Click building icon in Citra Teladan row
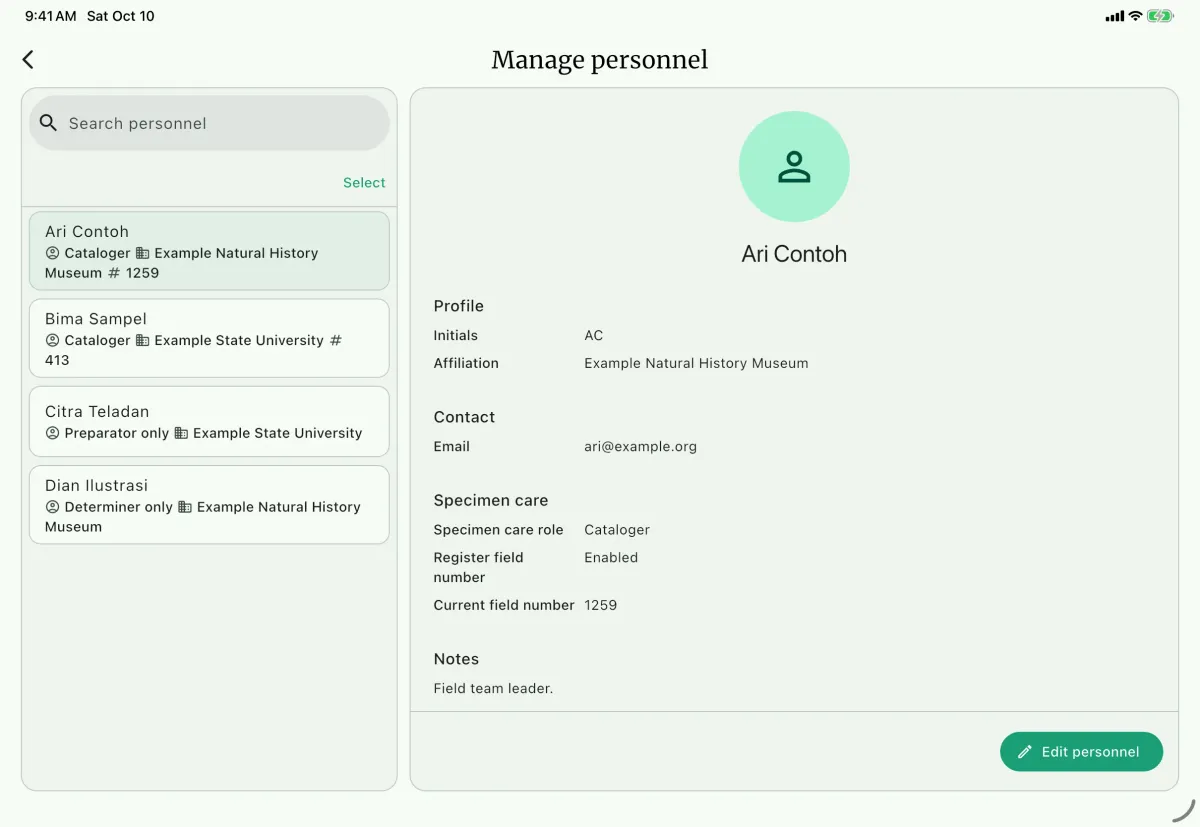The image size is (1200, 827). (x=181, y=433)
